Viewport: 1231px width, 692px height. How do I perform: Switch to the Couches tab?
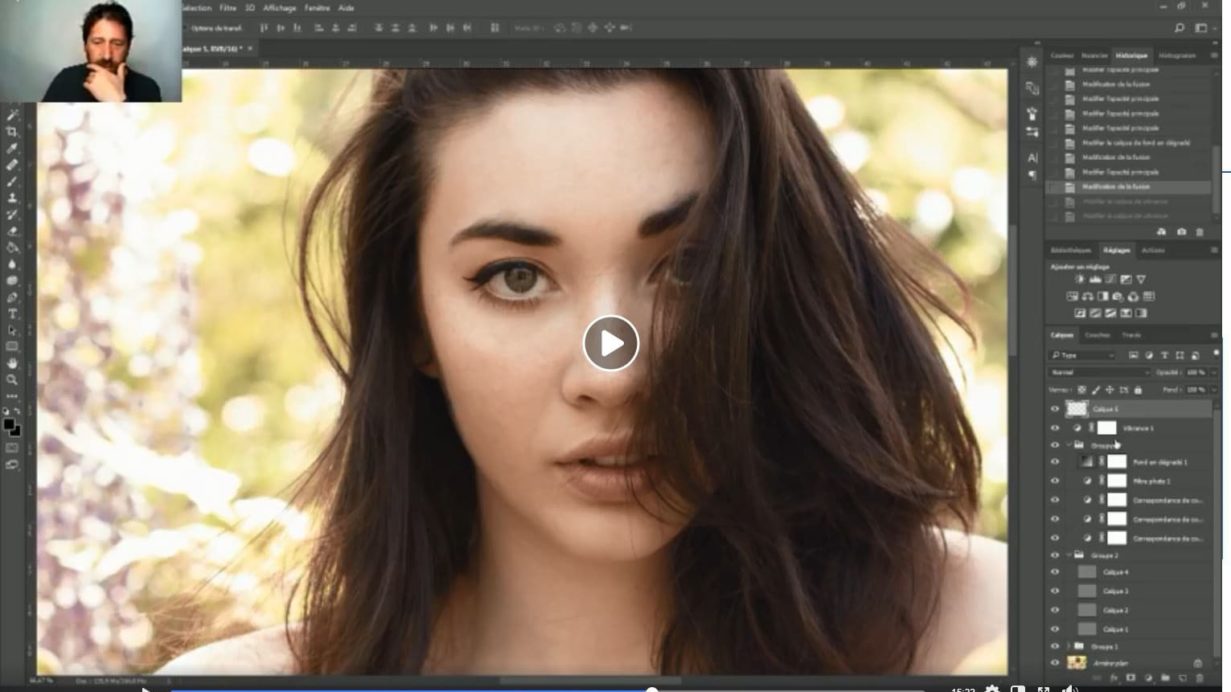[x=1097, y=335]
